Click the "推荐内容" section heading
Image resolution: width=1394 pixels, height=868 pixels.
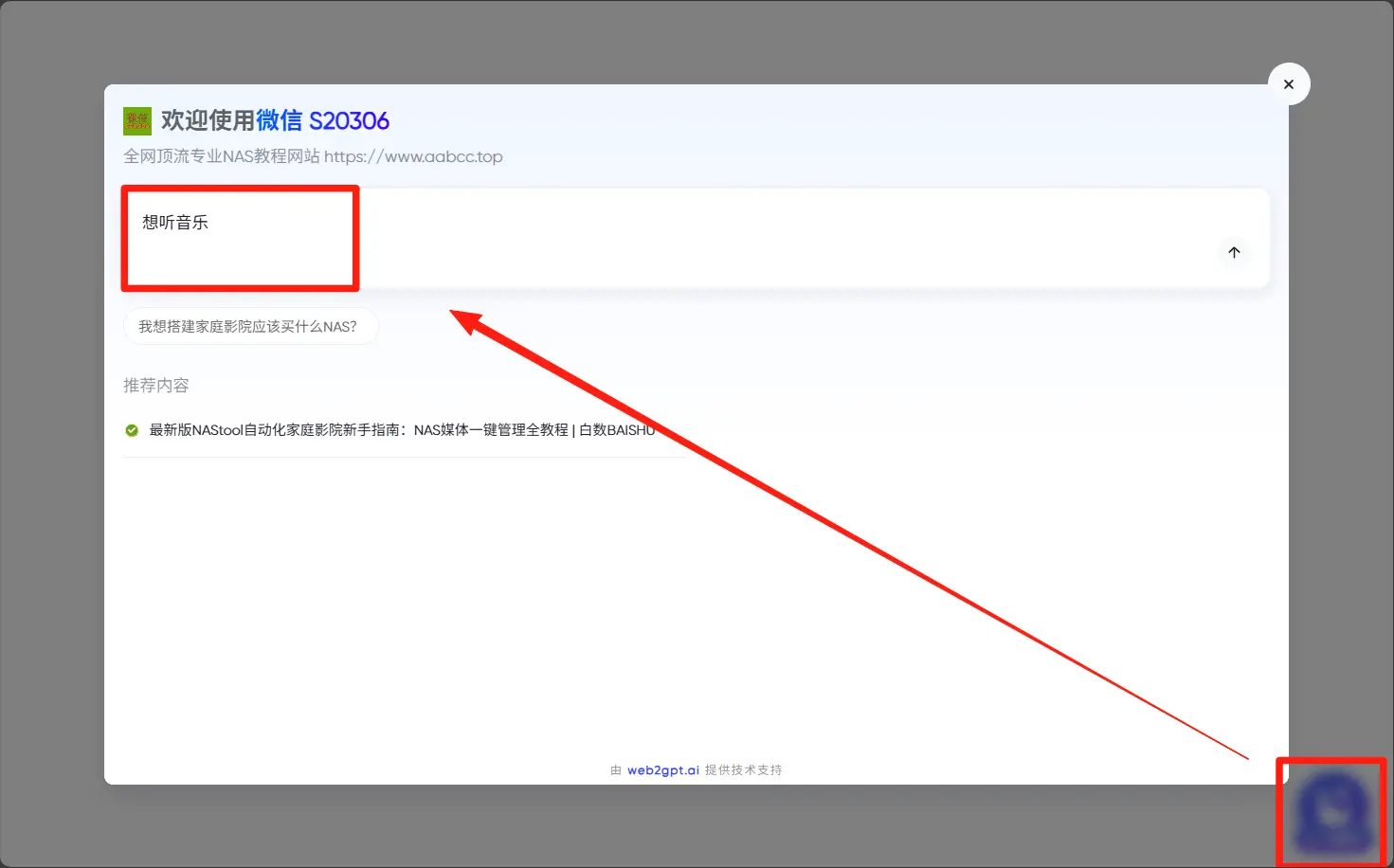tap(156, 386)
